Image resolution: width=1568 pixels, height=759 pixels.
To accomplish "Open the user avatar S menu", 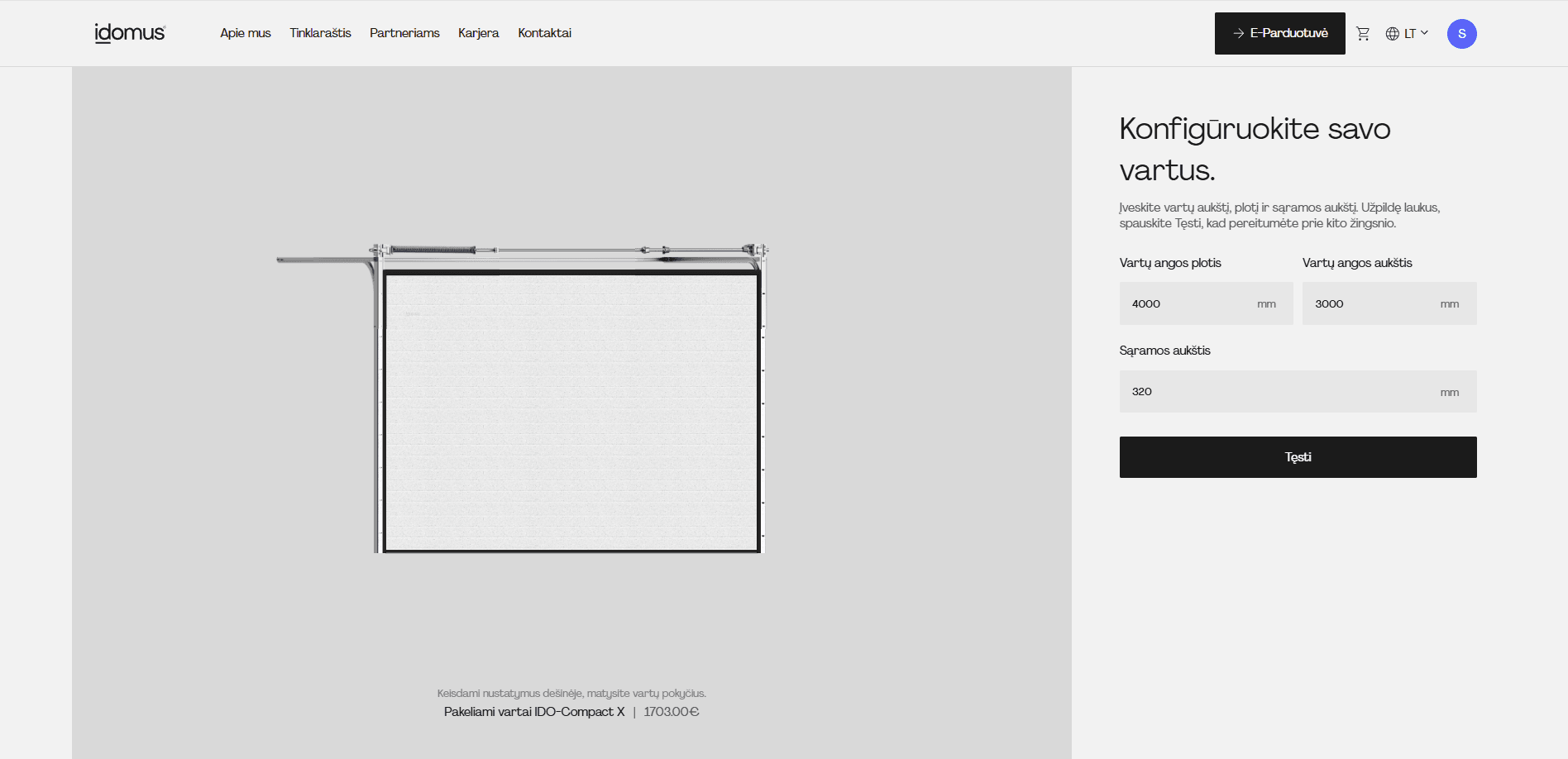I will click(1461, 34).
